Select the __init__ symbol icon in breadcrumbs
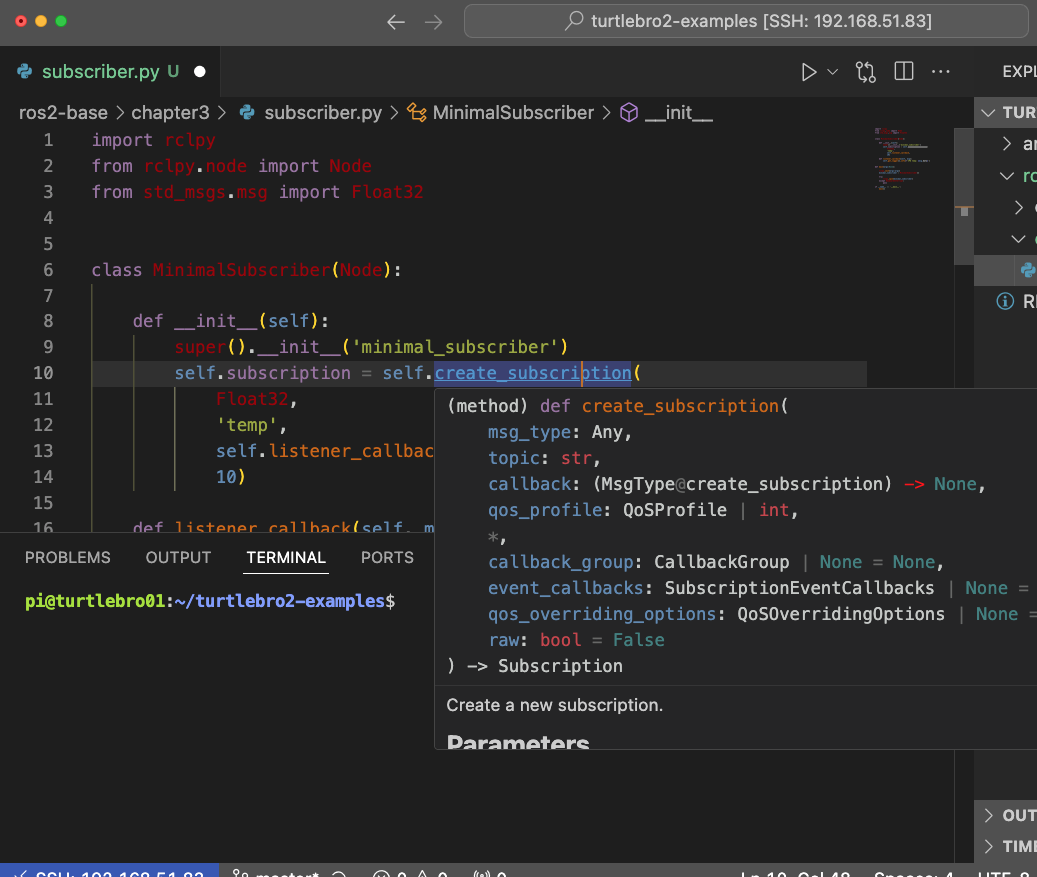The image size is (1037, 877). pos(630,113)
